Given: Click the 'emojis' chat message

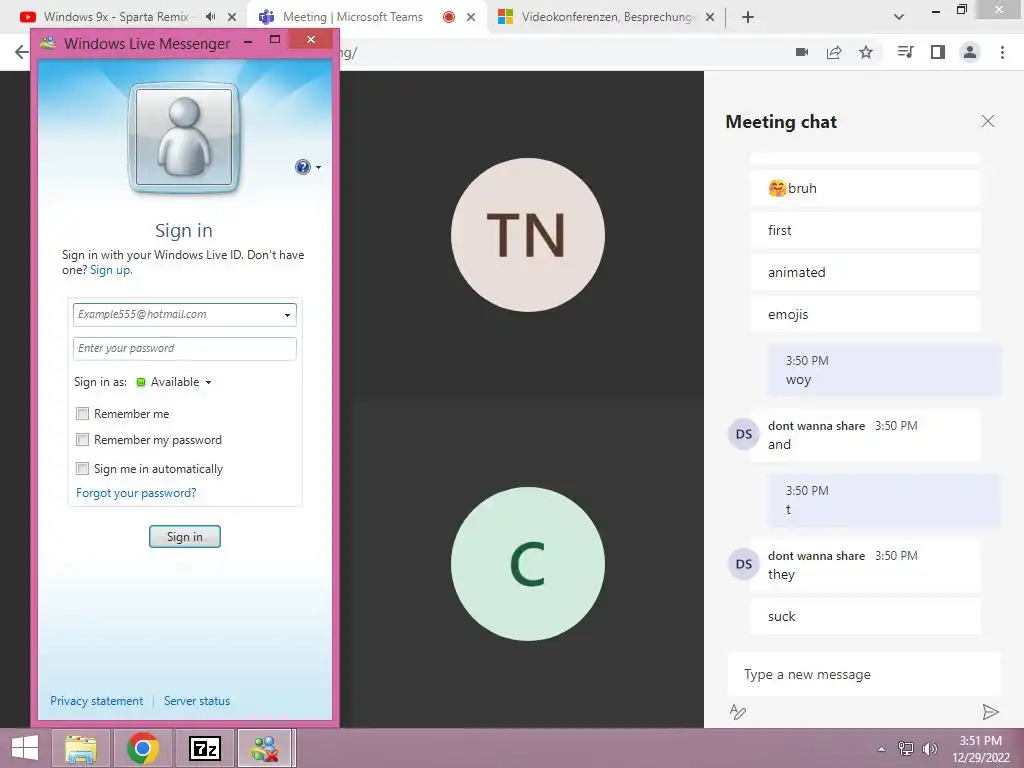Looking at the screenshot, I should pos(865,314).
